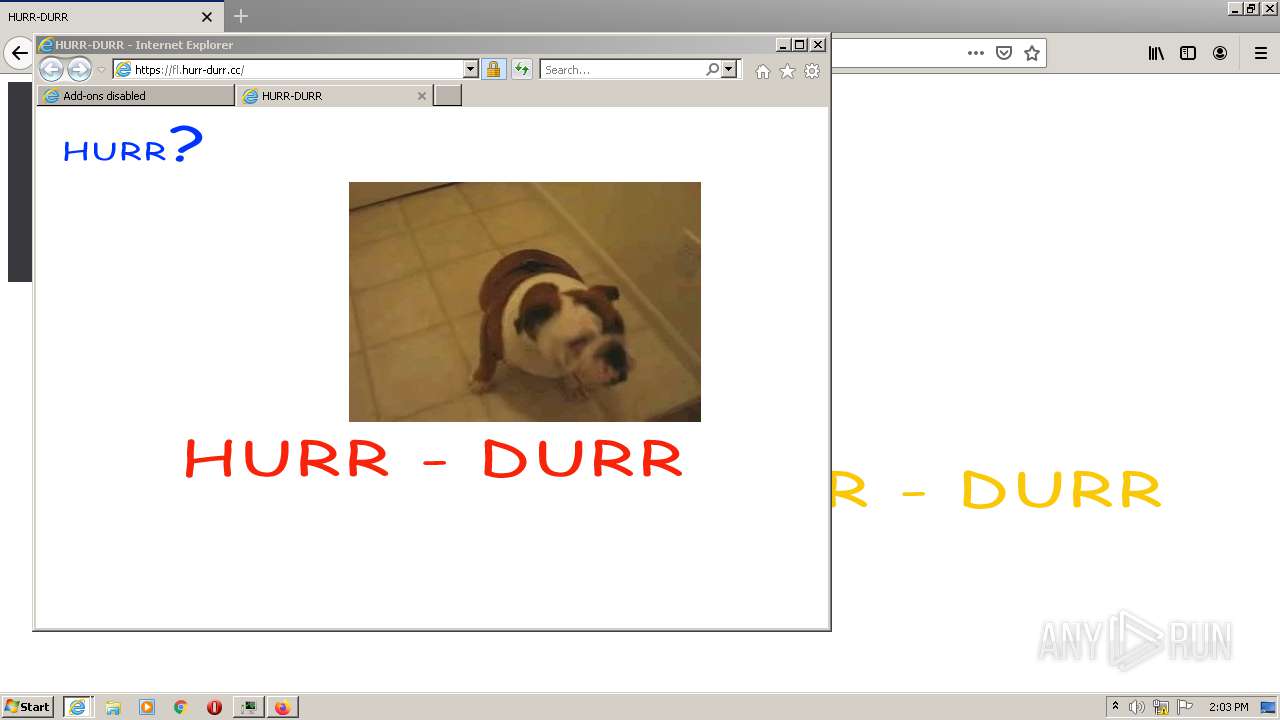
Task: Click the Show desktop button in the tray
Action: pyautogui.click(x=1269, y=707)
